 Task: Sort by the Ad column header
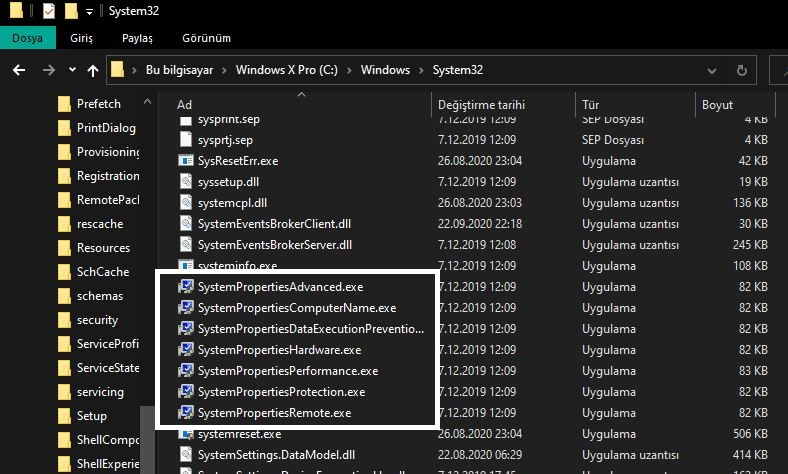coord(184,105)
